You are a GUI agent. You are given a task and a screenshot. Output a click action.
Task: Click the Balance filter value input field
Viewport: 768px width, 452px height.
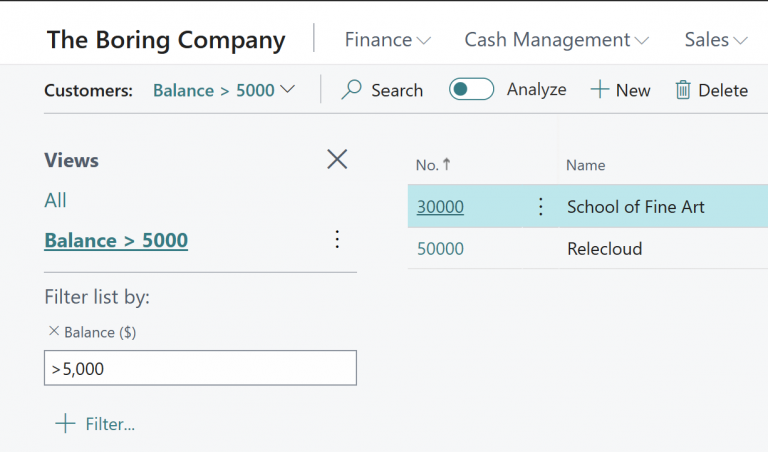pos(200,368)
